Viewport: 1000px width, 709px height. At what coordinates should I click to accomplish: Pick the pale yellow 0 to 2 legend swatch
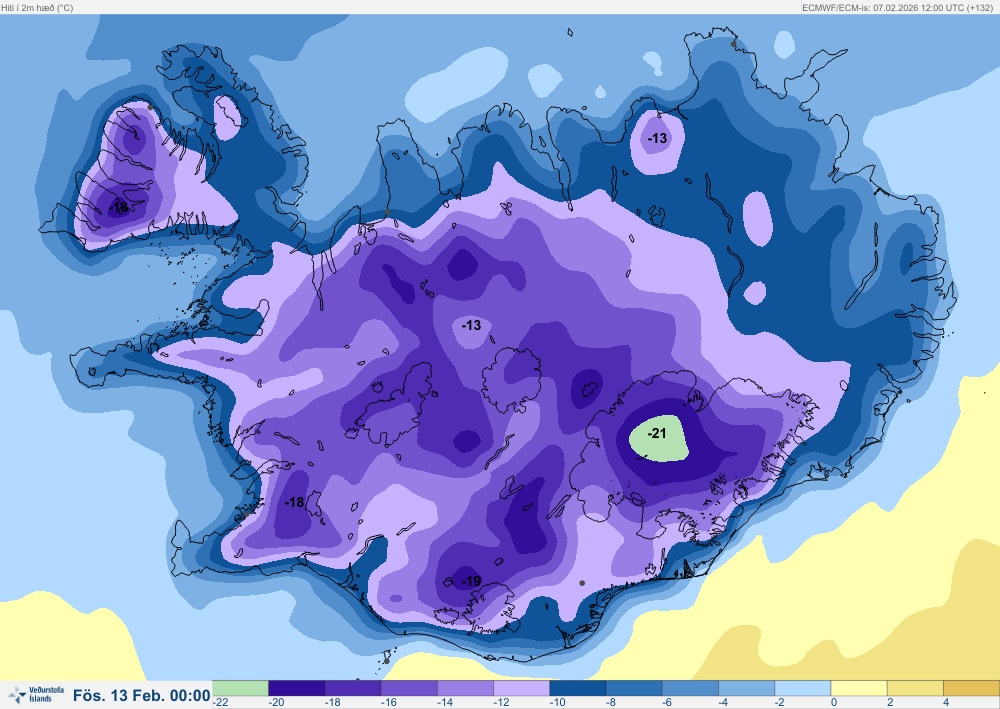858,688
